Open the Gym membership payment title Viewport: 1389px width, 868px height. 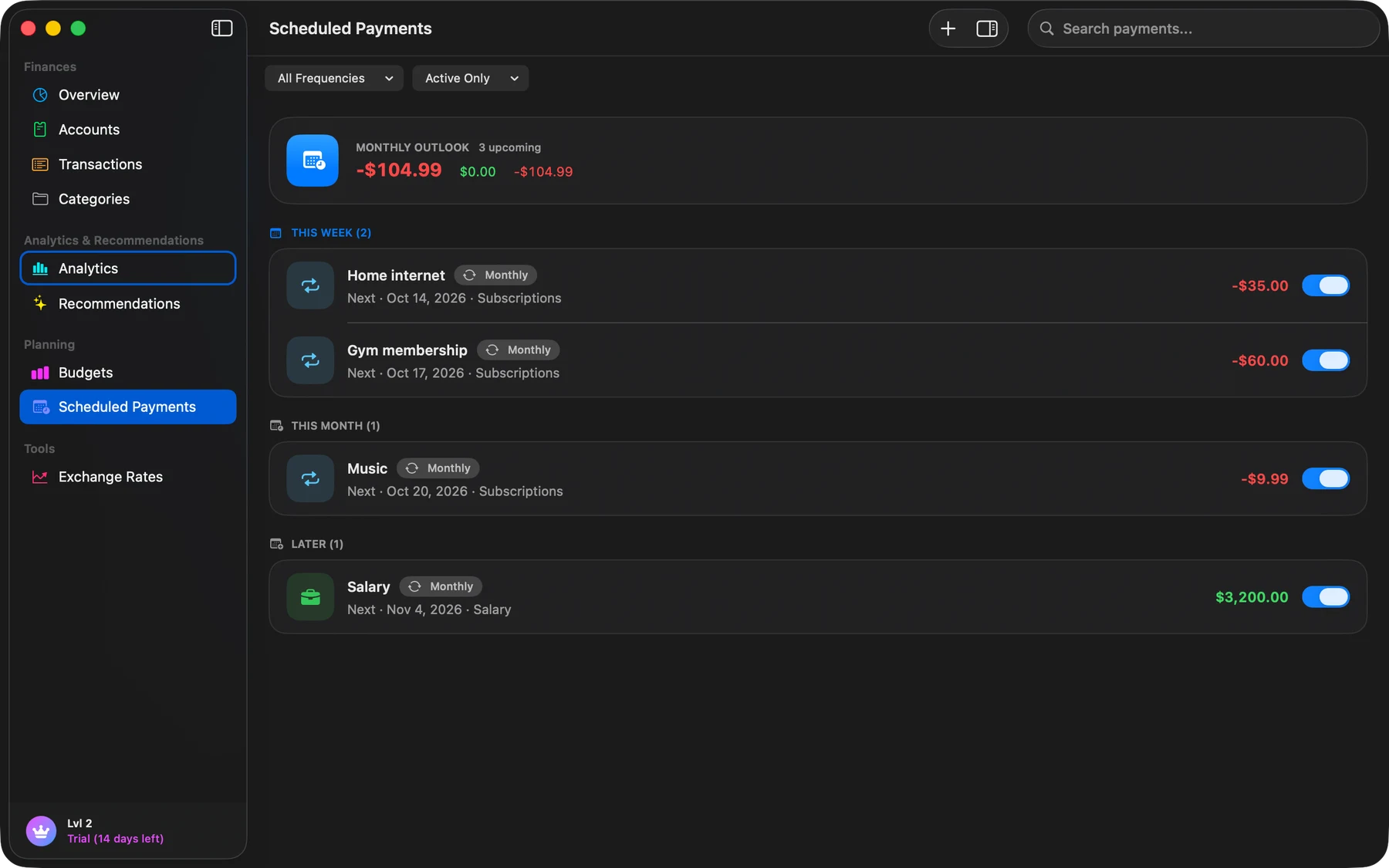(407, 350)
